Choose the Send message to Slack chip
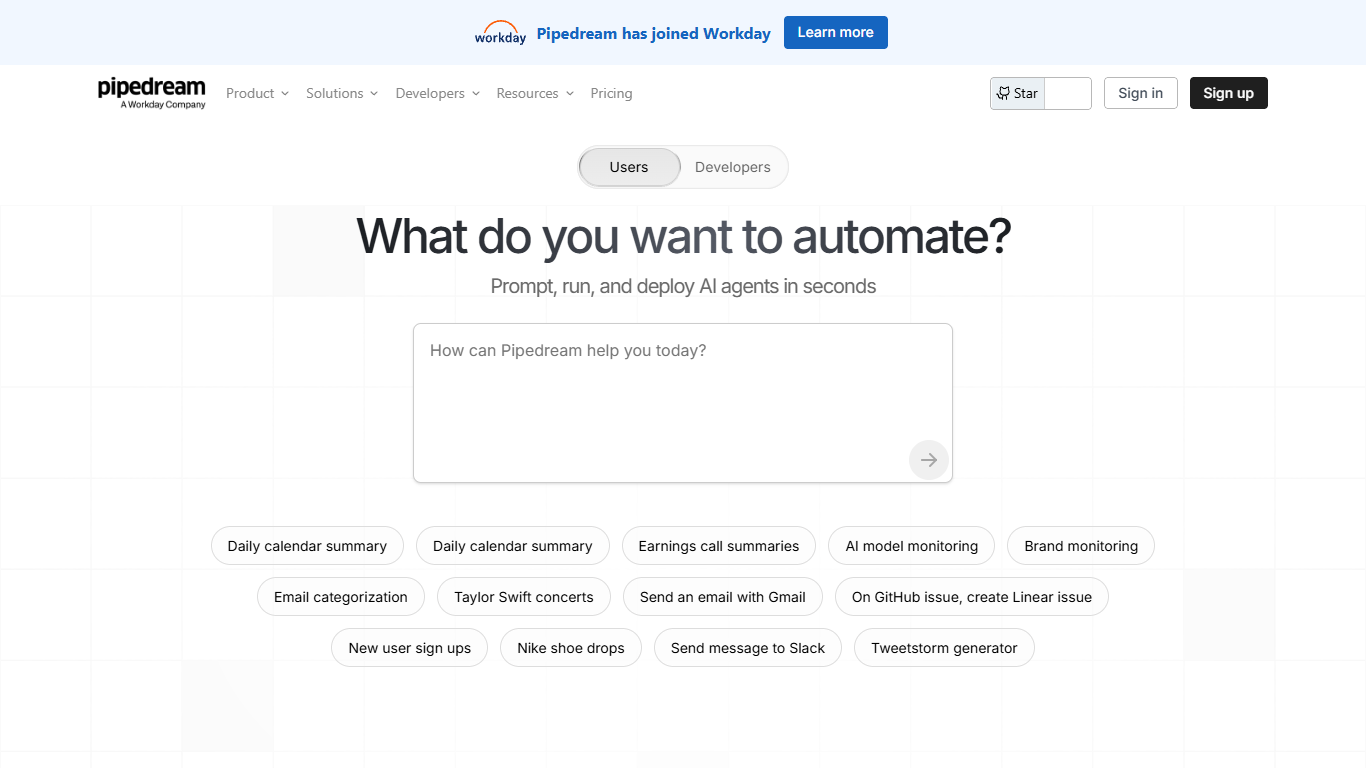Image resolution: width=1366 pixels, height=768 pixels. [748, 648]
